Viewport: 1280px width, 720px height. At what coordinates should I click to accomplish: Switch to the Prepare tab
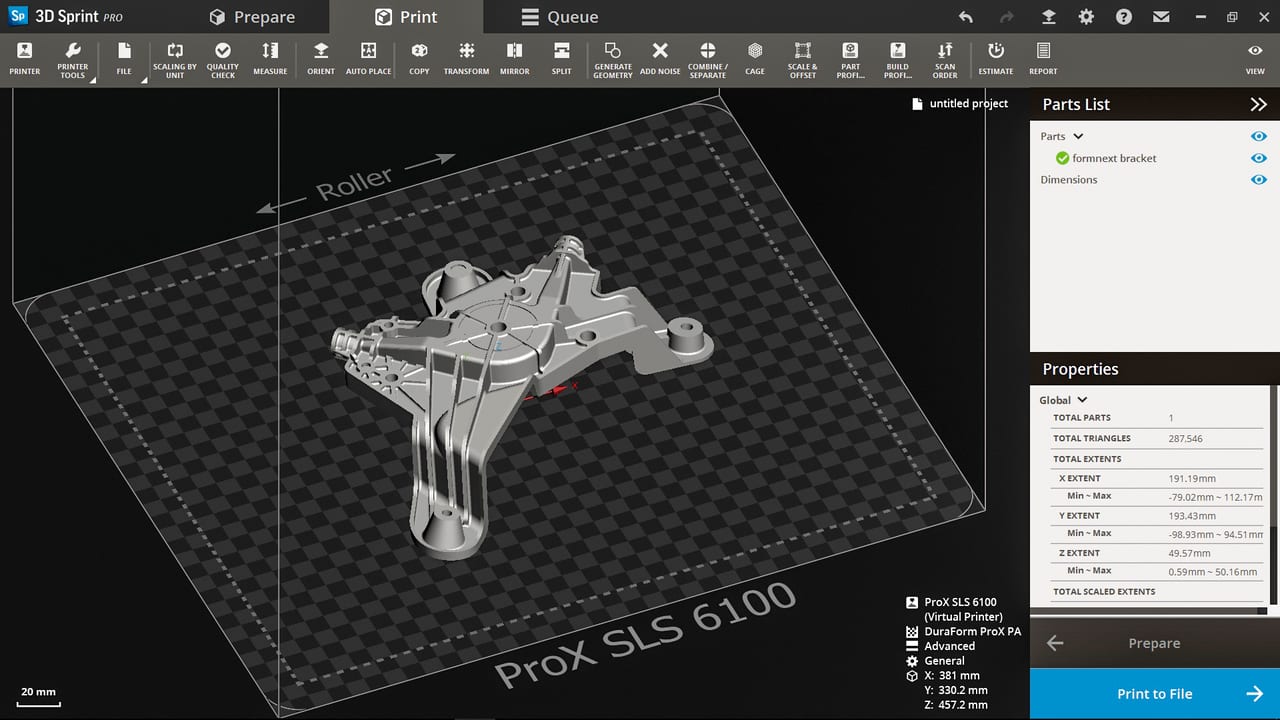pyautogui.click(x=252, y=17)
